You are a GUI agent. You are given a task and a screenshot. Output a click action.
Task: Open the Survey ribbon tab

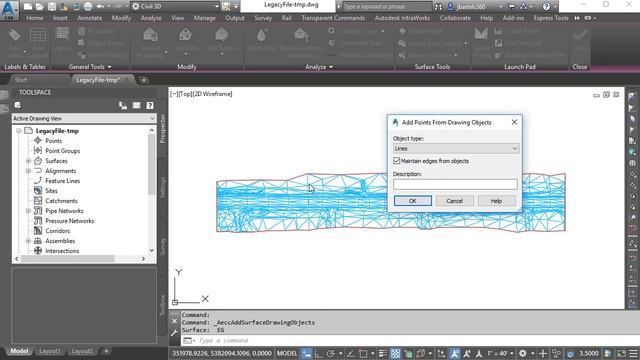pyautogui.click(x=263, y=18)
